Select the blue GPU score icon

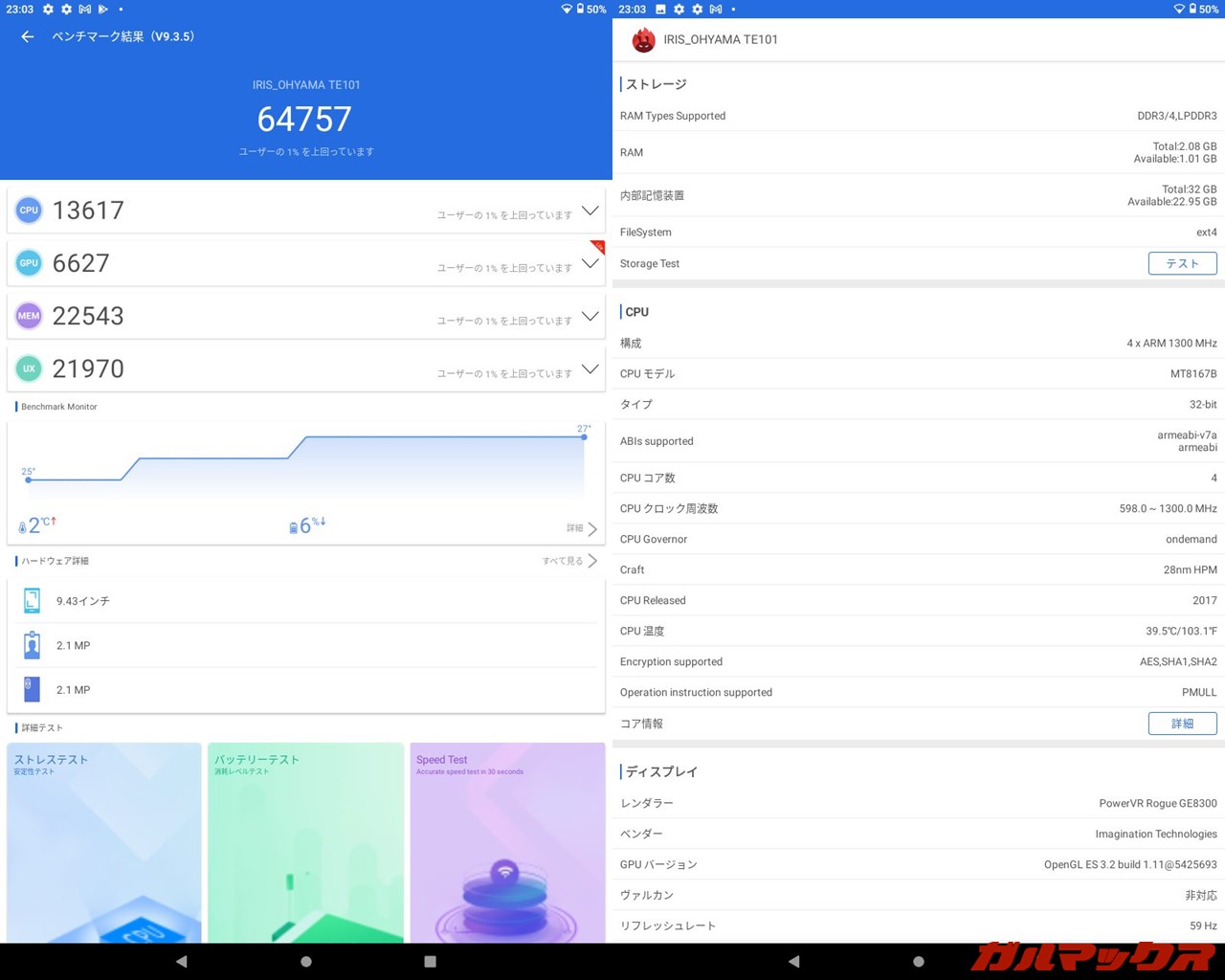[x=29, y=262]
